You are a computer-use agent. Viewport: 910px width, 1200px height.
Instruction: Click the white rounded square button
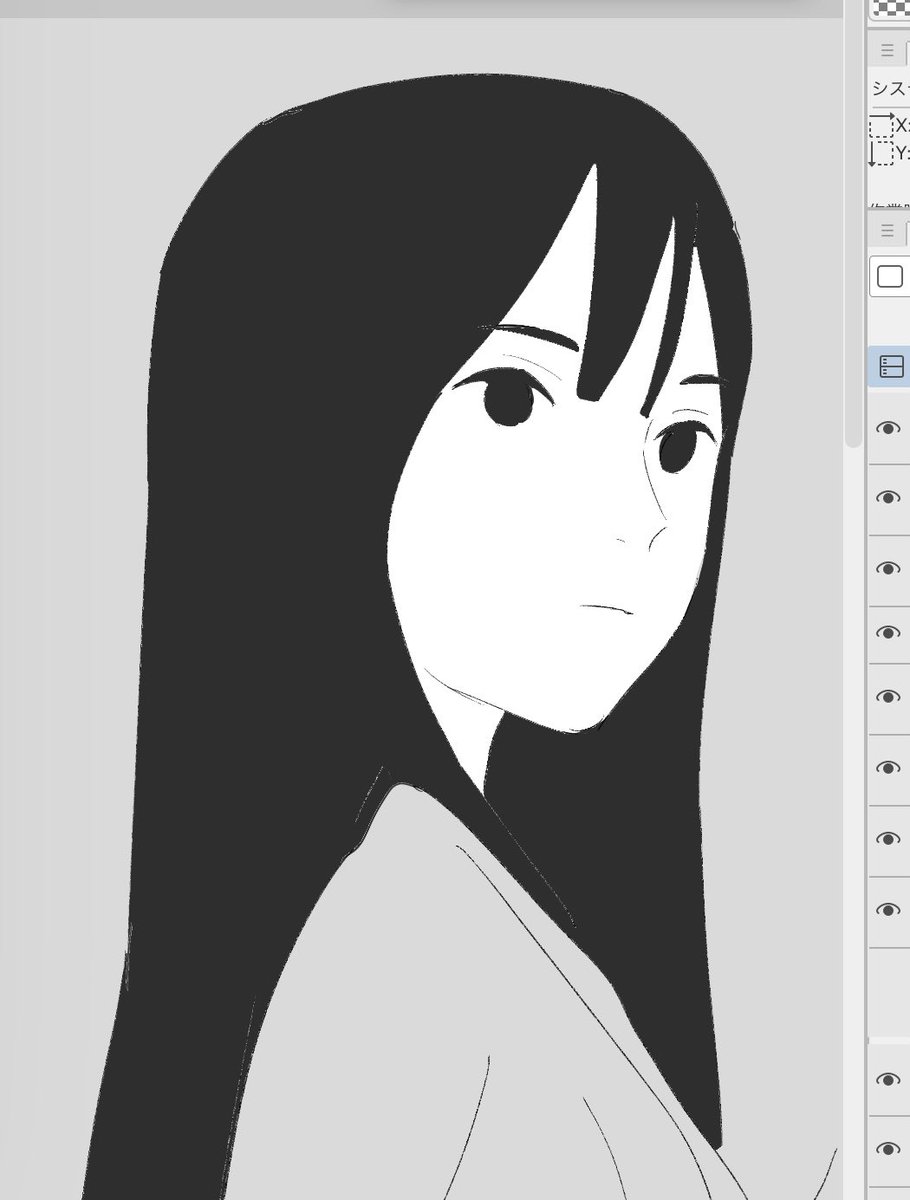(x=889, y=276)
